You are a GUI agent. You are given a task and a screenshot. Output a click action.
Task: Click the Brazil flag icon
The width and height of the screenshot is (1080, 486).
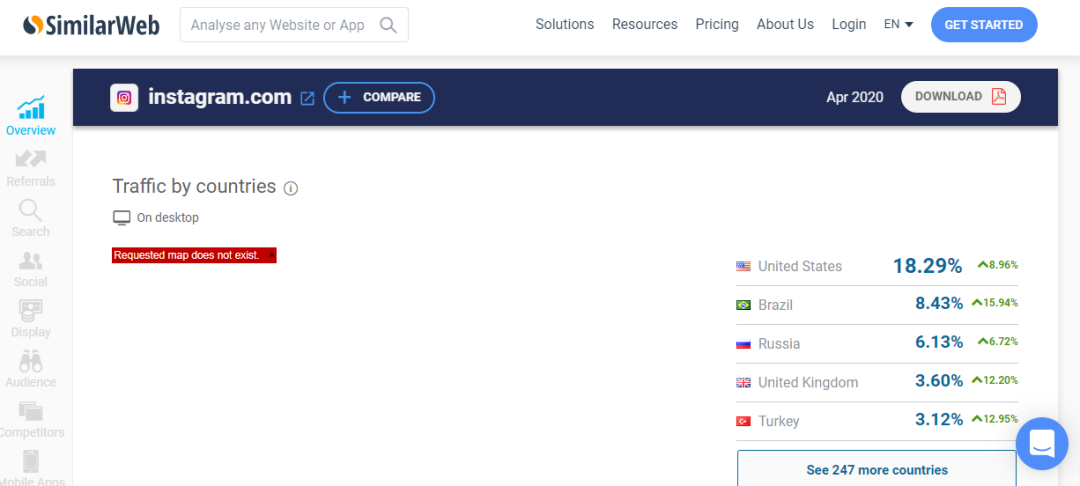tap(743, 305)
